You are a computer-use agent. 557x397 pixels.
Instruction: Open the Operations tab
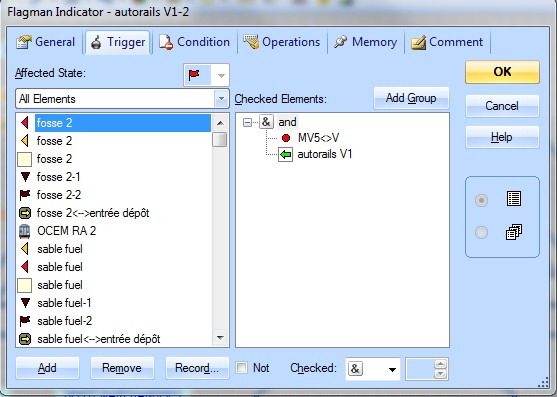pyautogui.click(x=282, y=42)
